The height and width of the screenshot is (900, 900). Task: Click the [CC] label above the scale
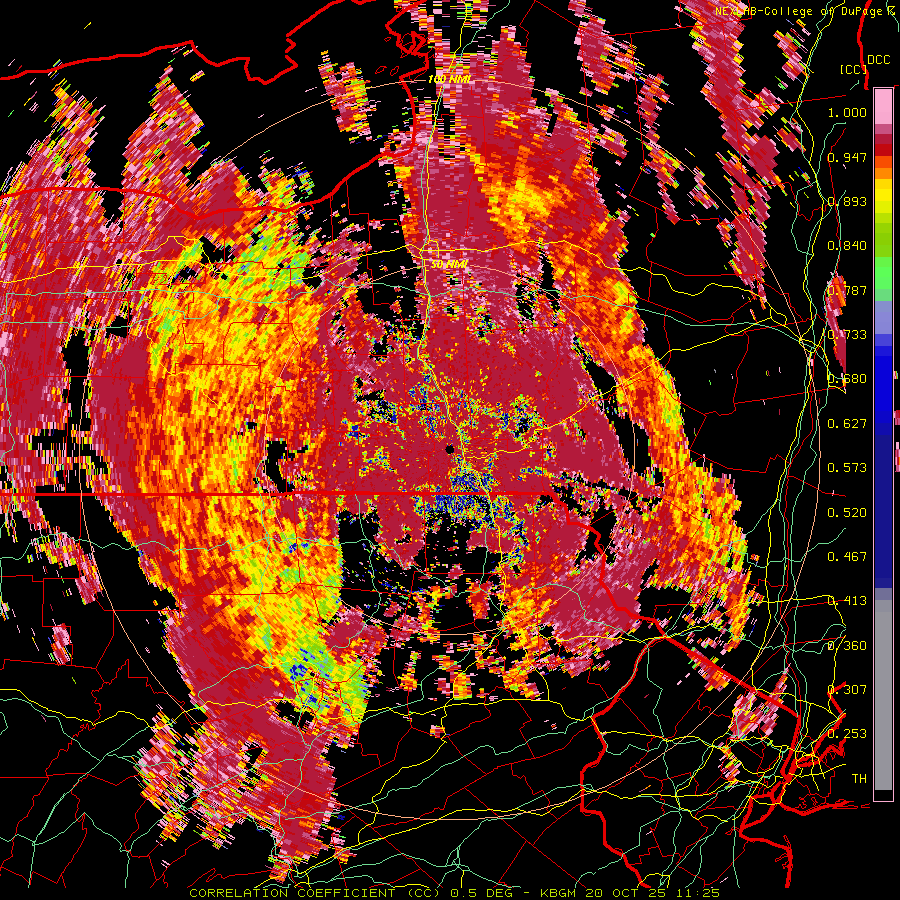pyautogui.click(x=854, y=69)
